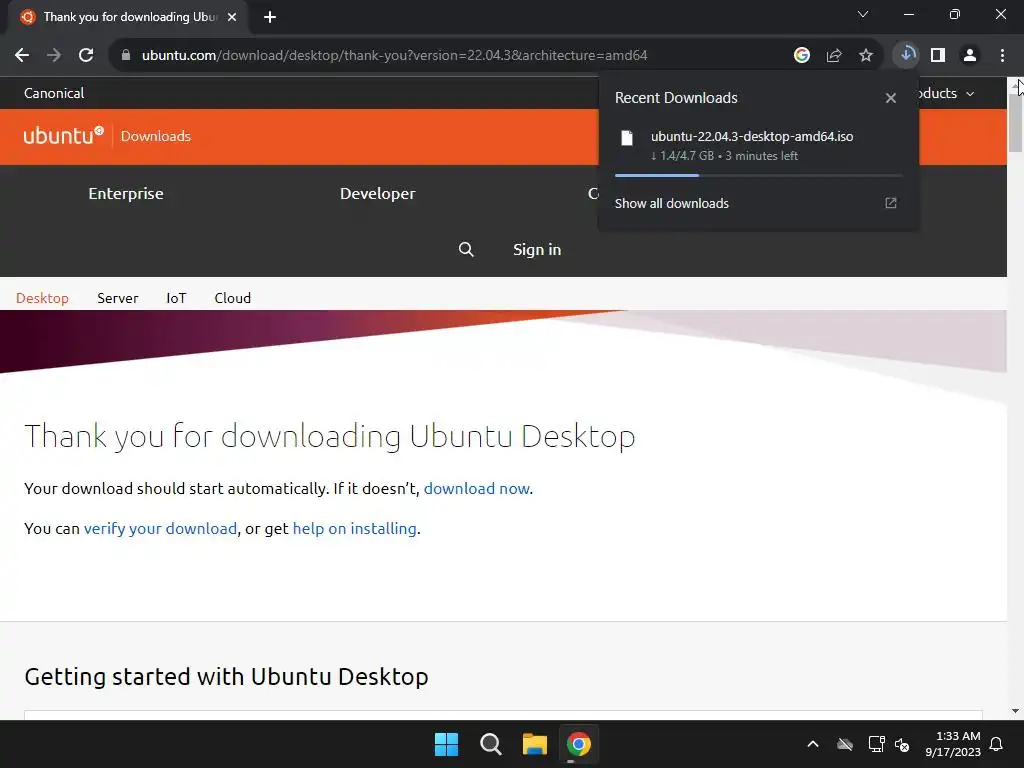This screenshot has width=1024, height=768.
Task: Open the Developer menu
Action: (377, 194)
